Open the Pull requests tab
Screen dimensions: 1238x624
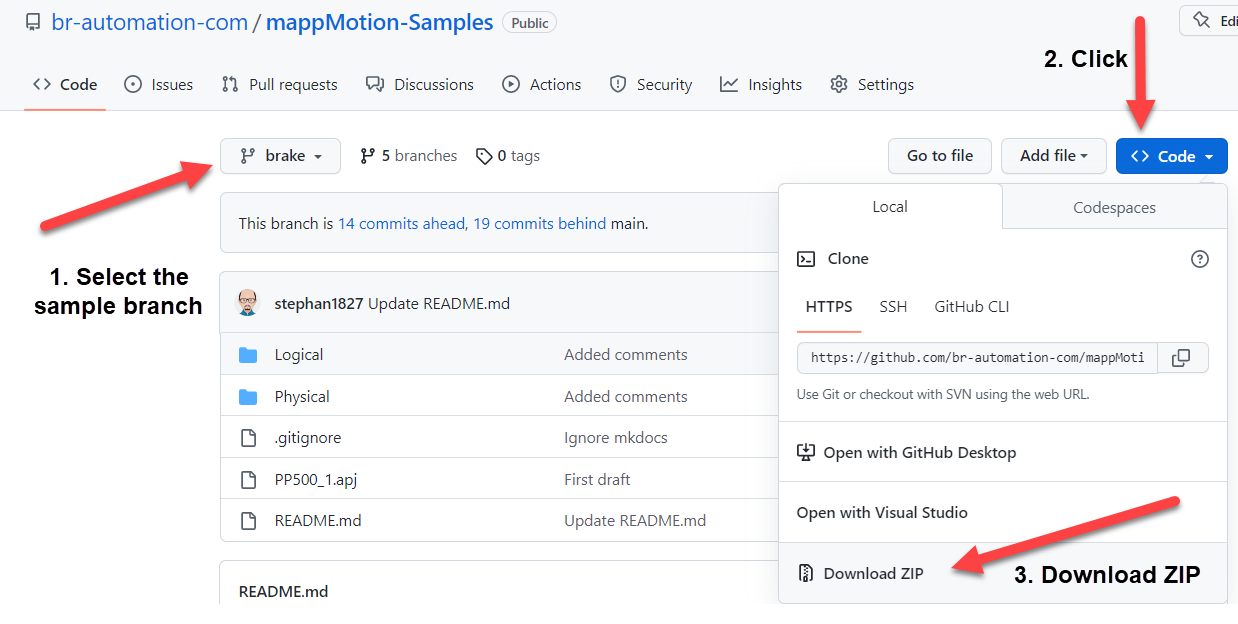coord(279,85)
